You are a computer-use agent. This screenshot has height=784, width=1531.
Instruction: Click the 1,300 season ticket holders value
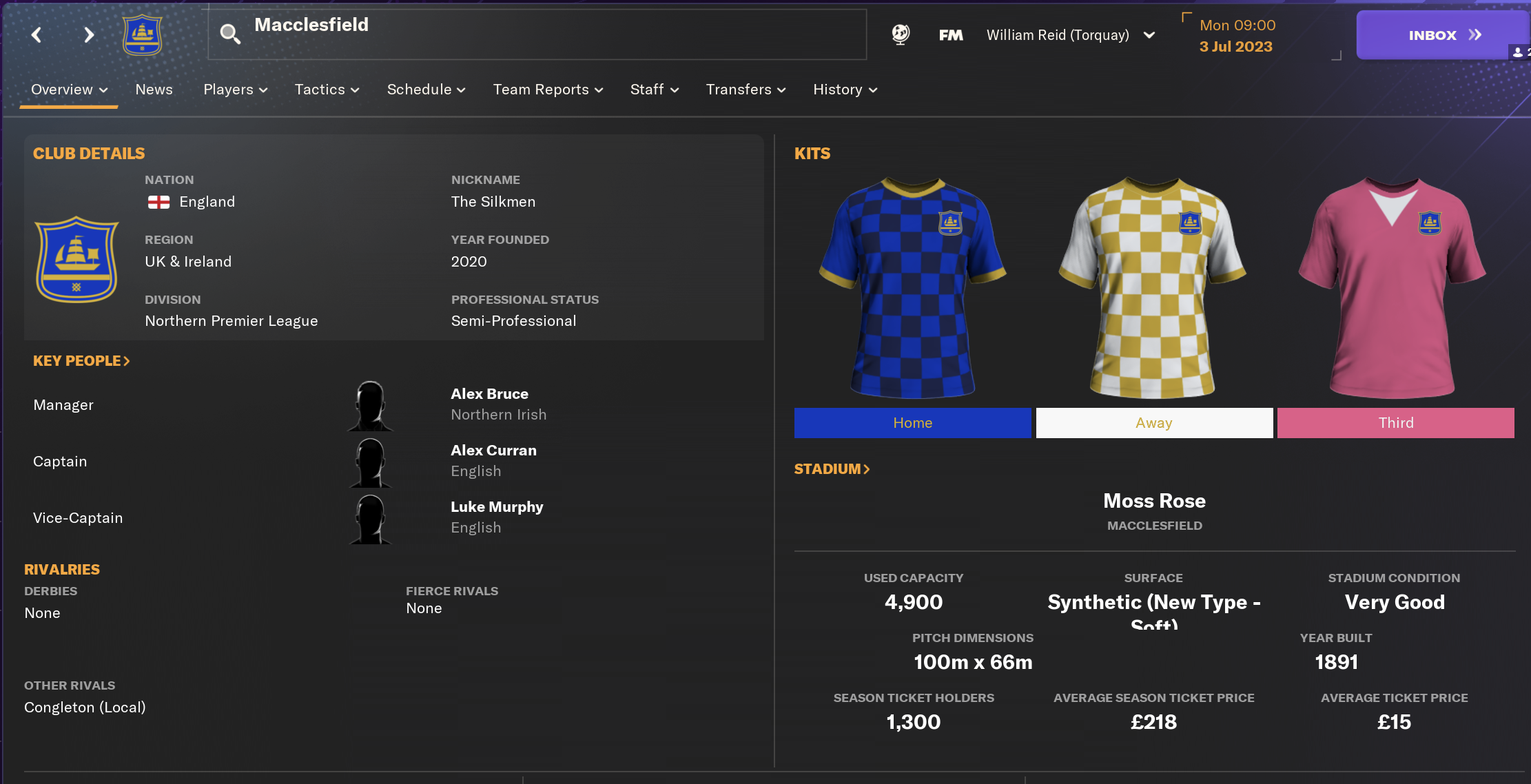[914, 722]
